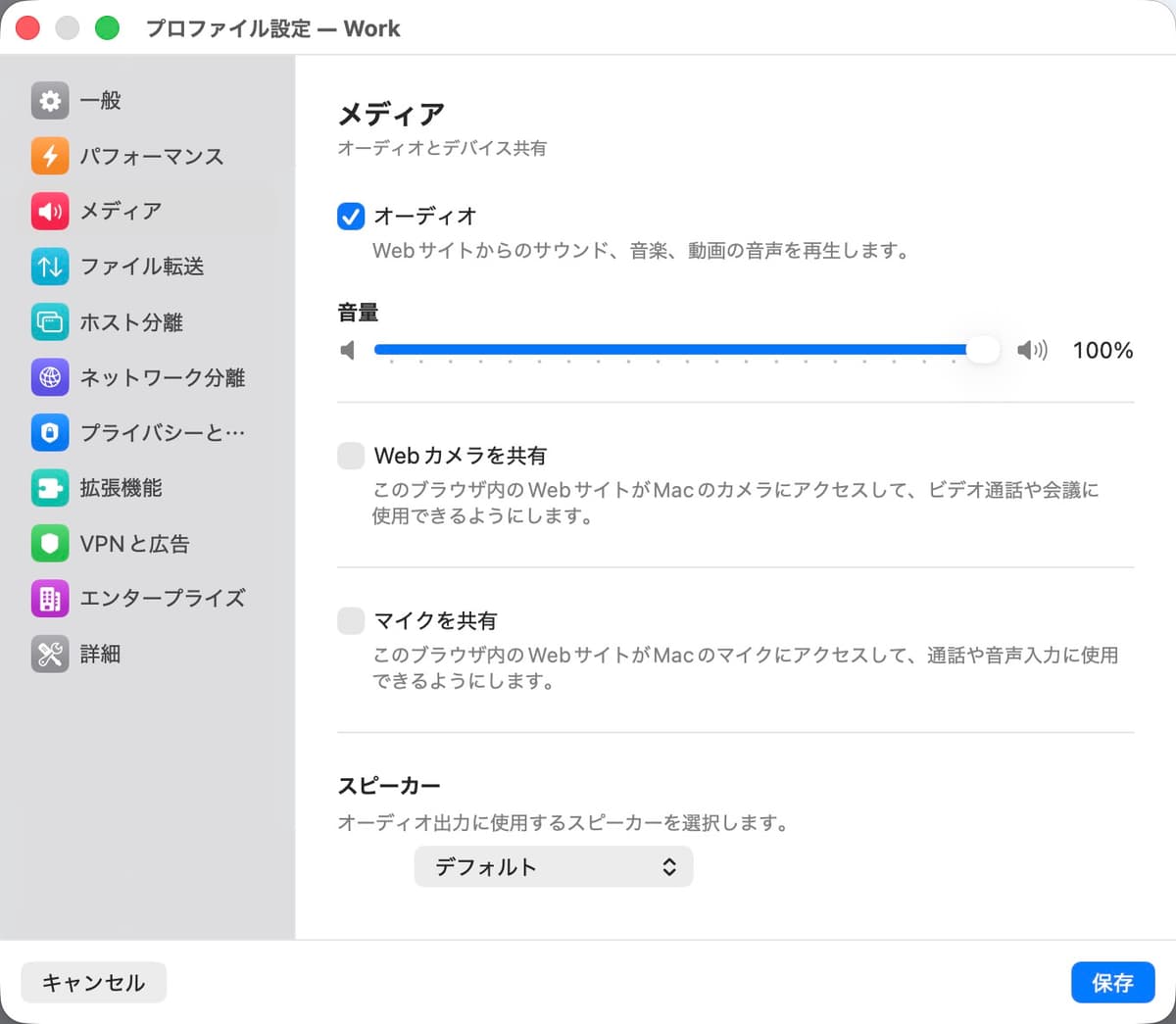Screen dimensions: 1176x1024
Task: Click the building icon for エンタープライズ
Action: (x=50, y=599)
